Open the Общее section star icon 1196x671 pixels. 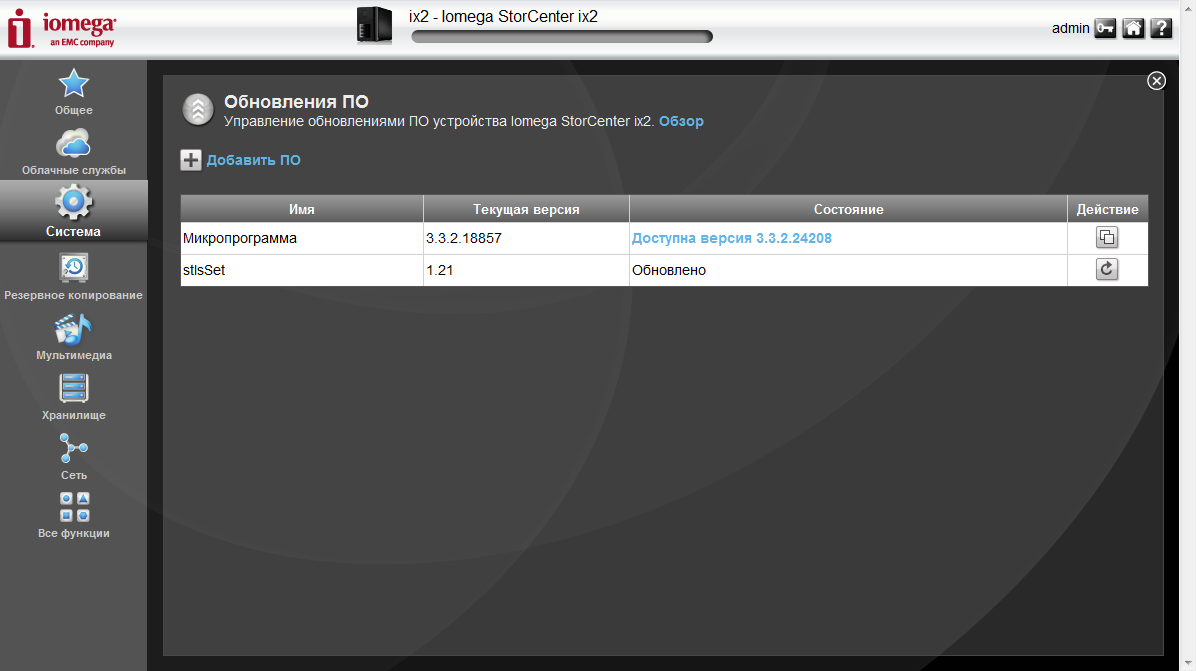73,84
